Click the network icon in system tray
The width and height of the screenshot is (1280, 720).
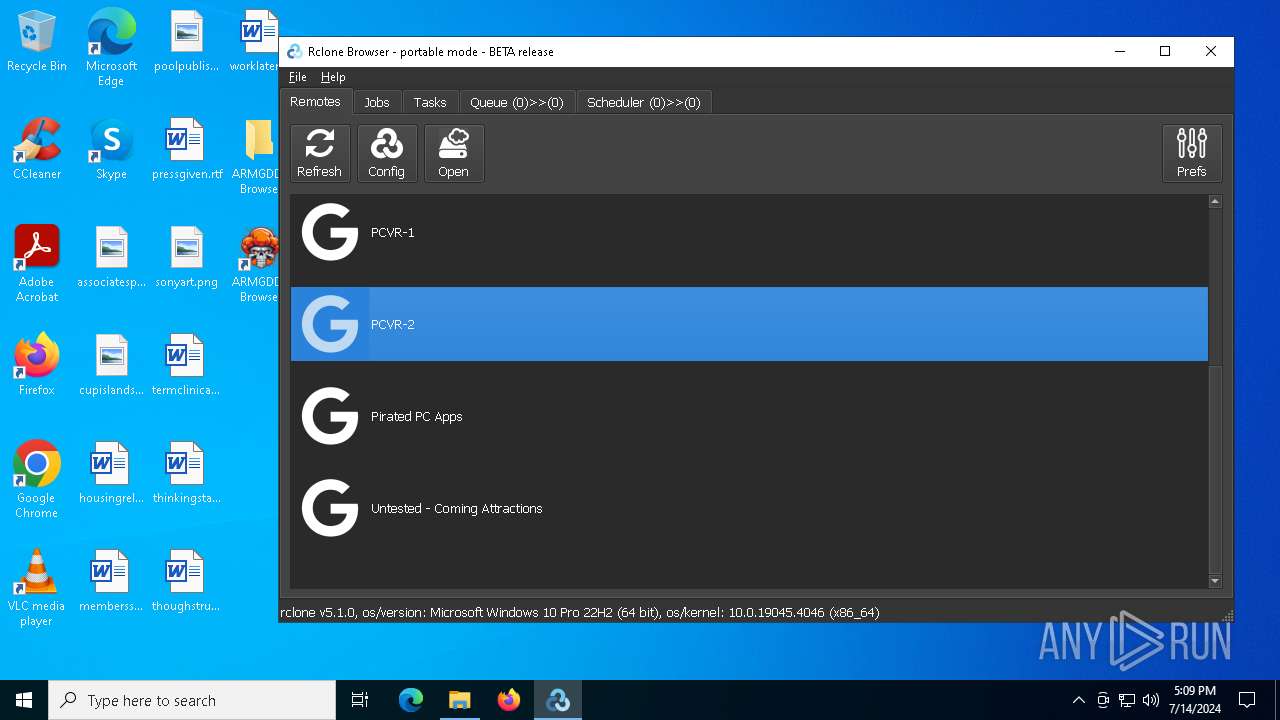tap(1127, 700)
